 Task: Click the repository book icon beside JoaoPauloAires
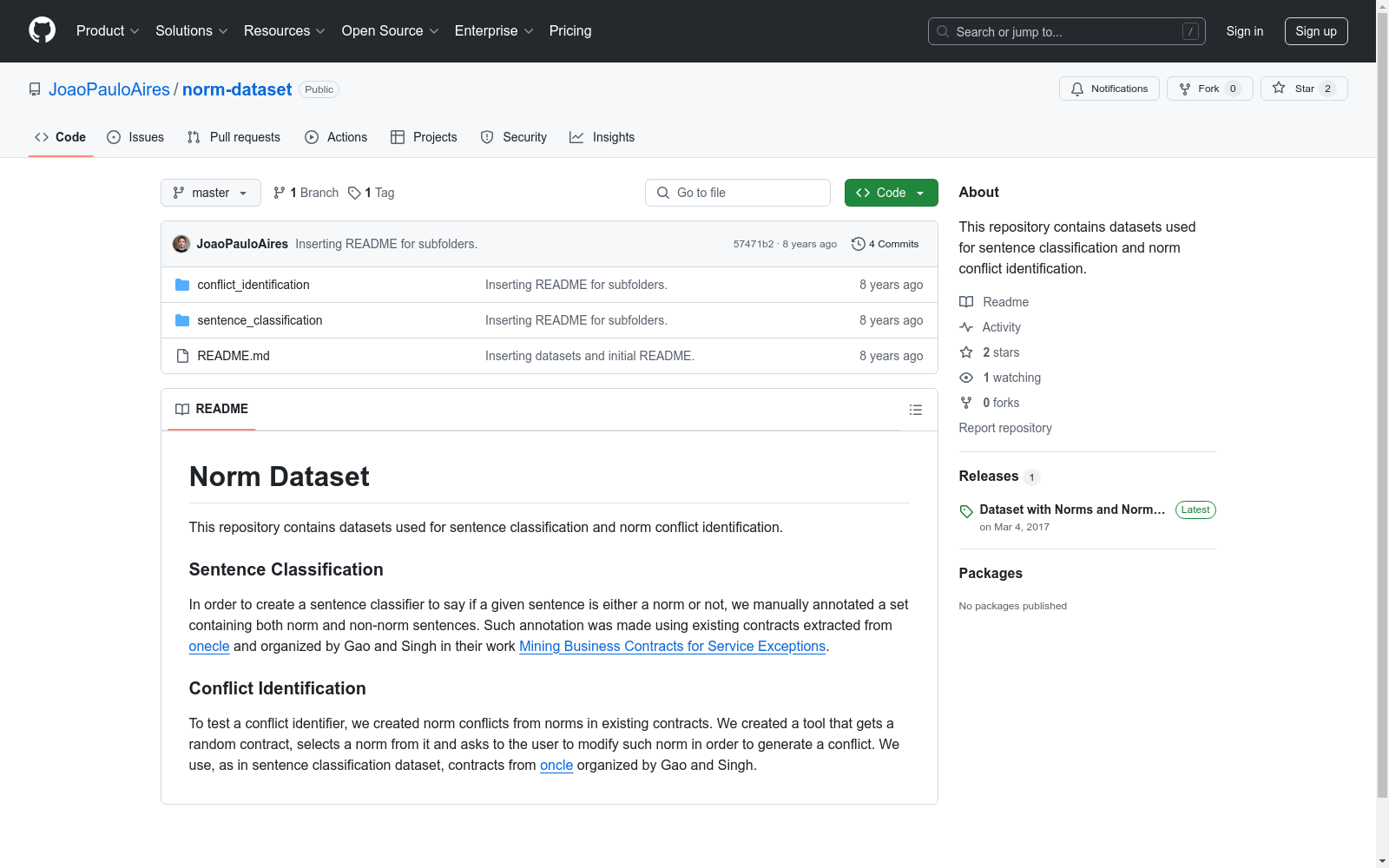click(35, 89)
